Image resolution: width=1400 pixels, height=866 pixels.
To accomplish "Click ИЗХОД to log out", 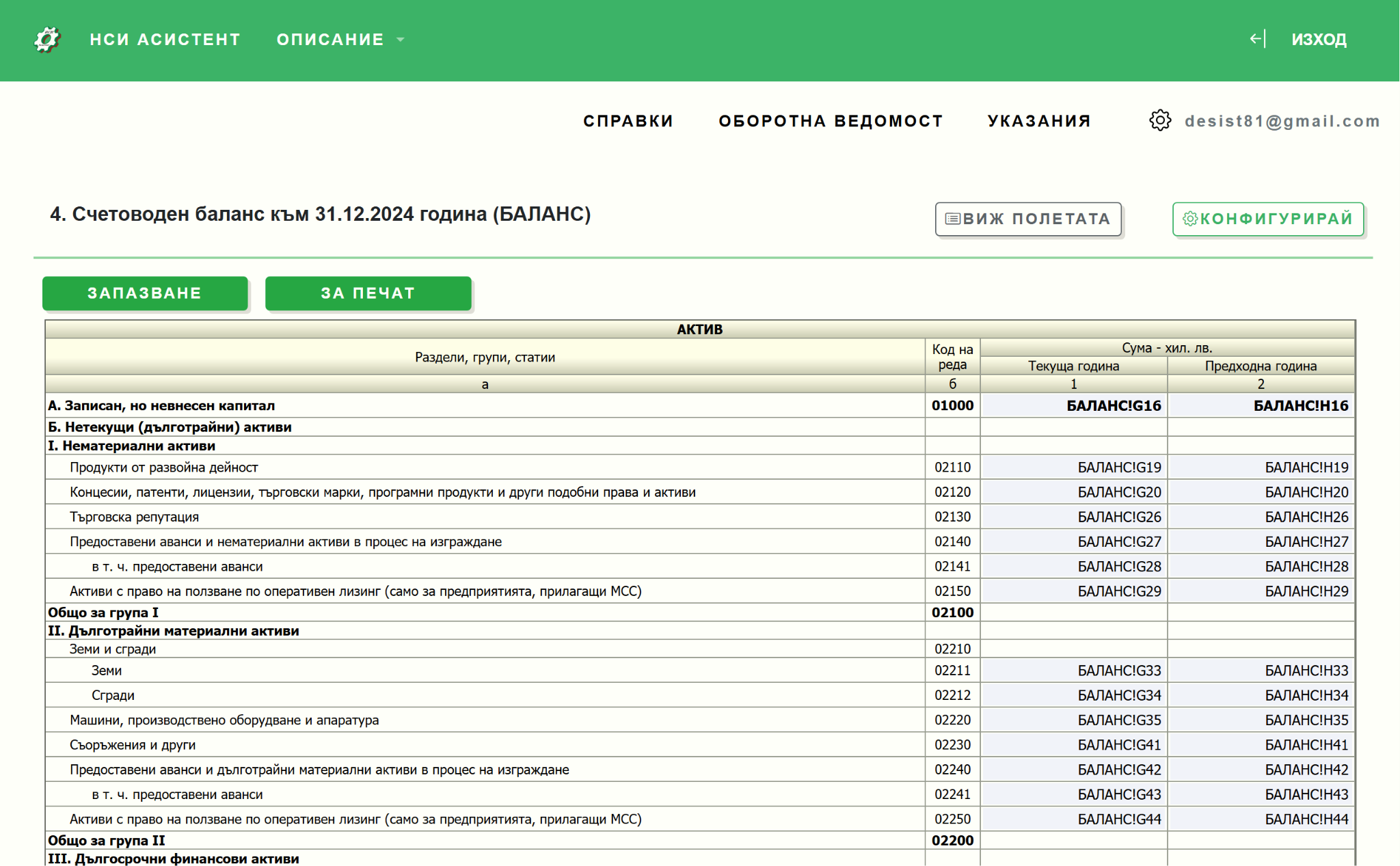I will click(1319, 39).
